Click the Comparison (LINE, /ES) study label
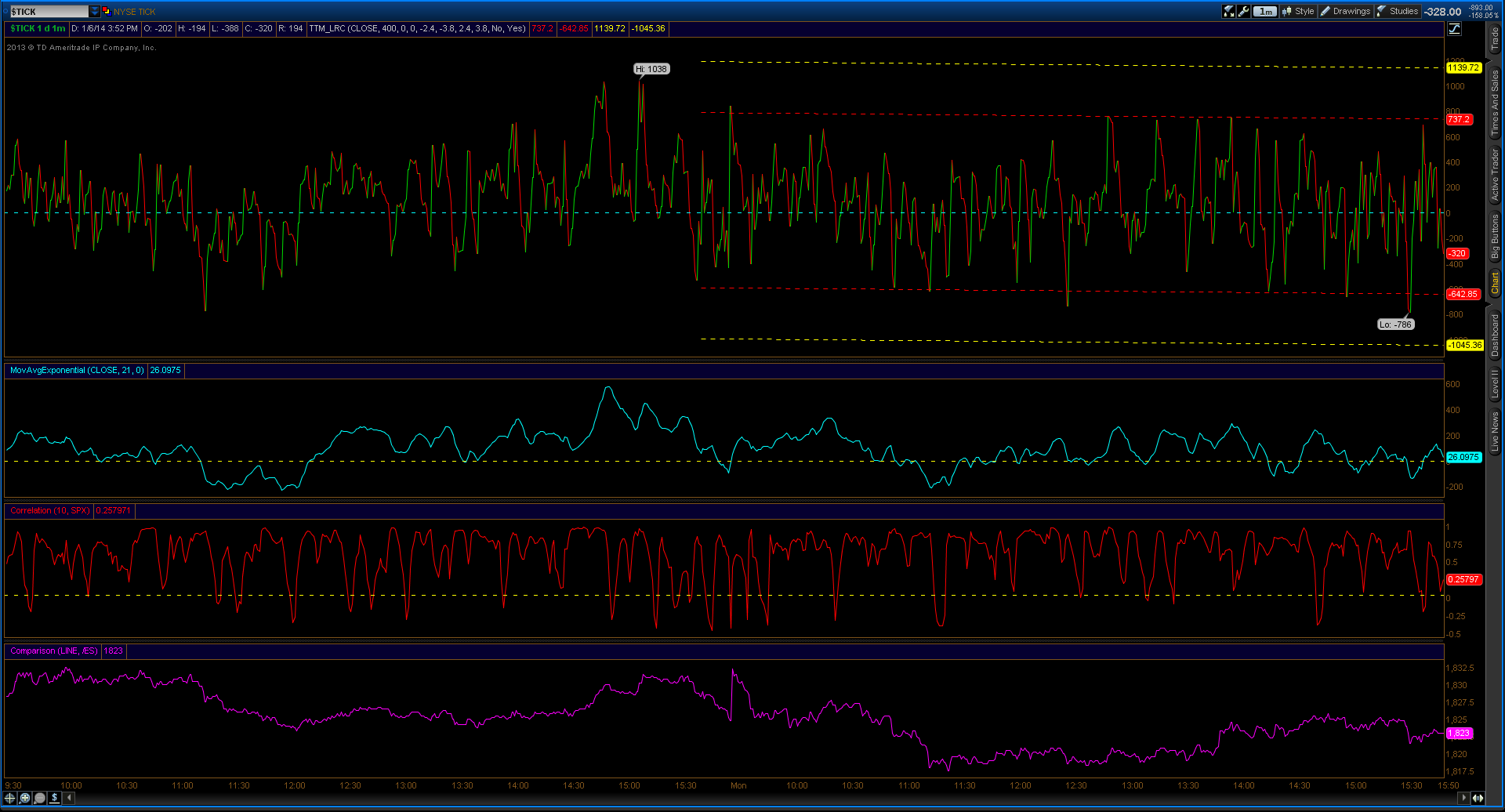1505x812 pixels. coord(54,651)
